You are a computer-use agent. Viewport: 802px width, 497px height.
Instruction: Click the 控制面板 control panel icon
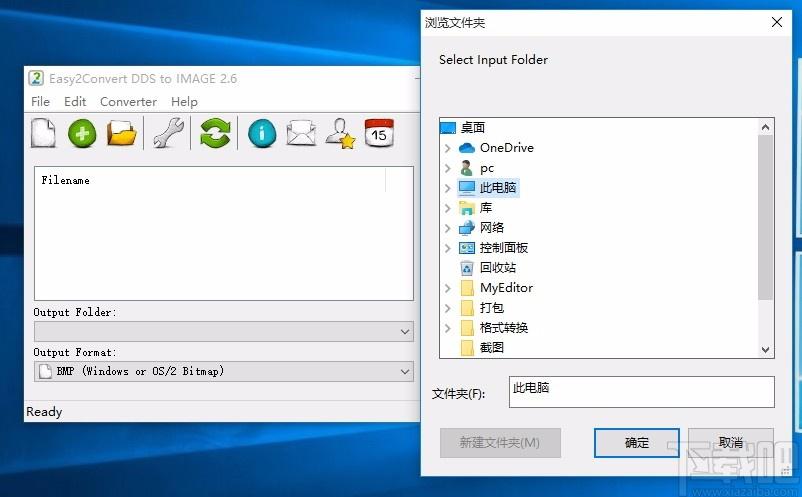coord(466,248)
